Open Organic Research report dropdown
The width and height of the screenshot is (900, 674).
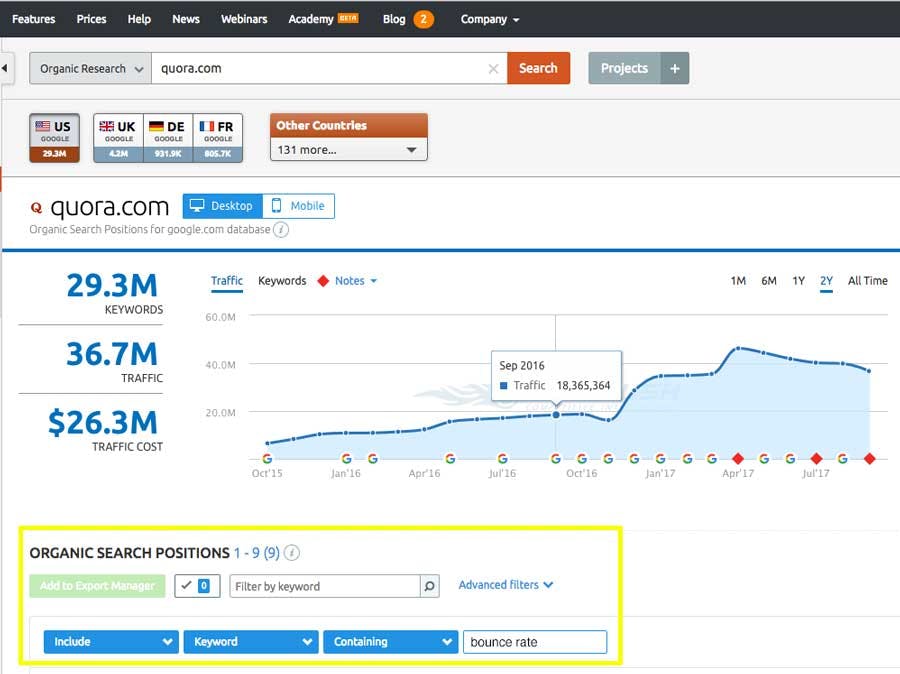91,68
